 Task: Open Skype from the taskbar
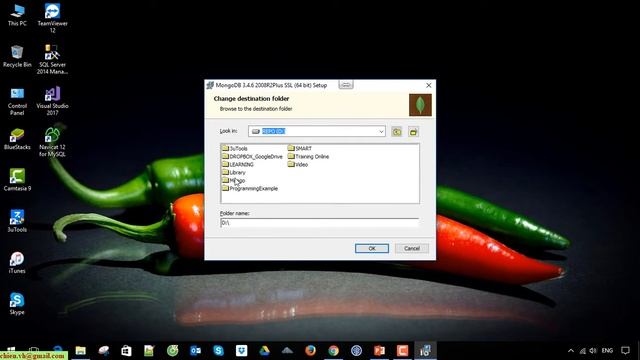tap(218, 350)
